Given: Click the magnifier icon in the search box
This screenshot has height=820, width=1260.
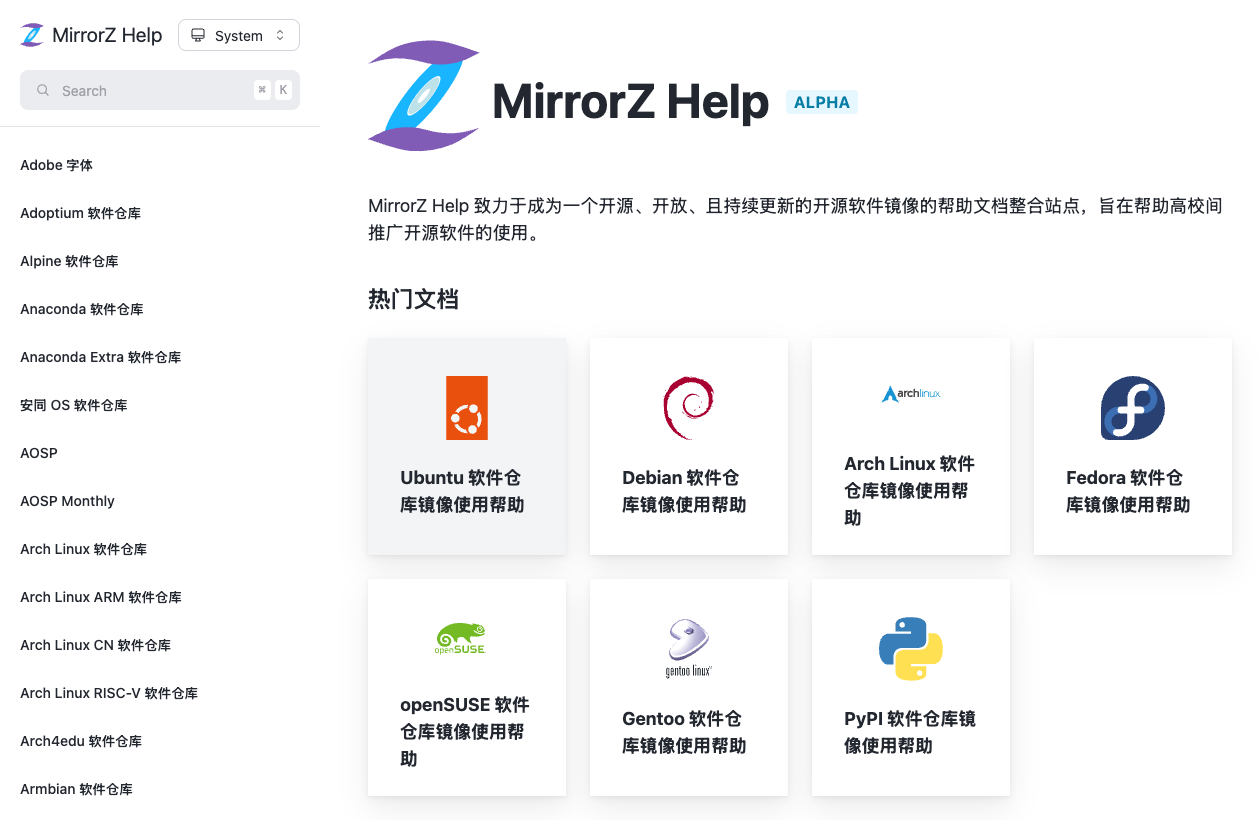Looking at the screenshot, I should coord(43,90).
